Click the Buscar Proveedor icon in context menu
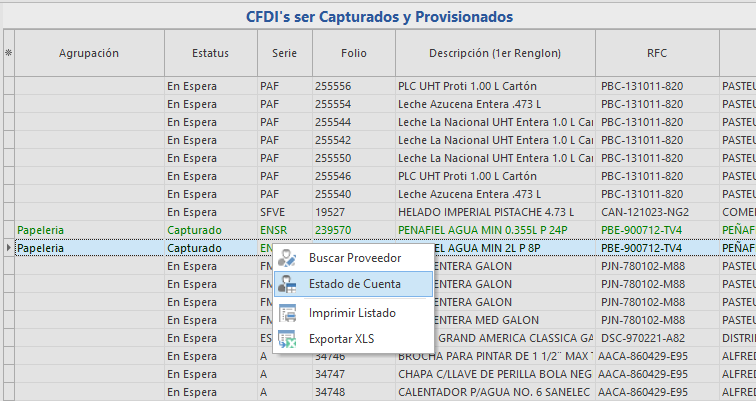The height and width of the screenshot is (401, 756). click(x=287, y=258)
